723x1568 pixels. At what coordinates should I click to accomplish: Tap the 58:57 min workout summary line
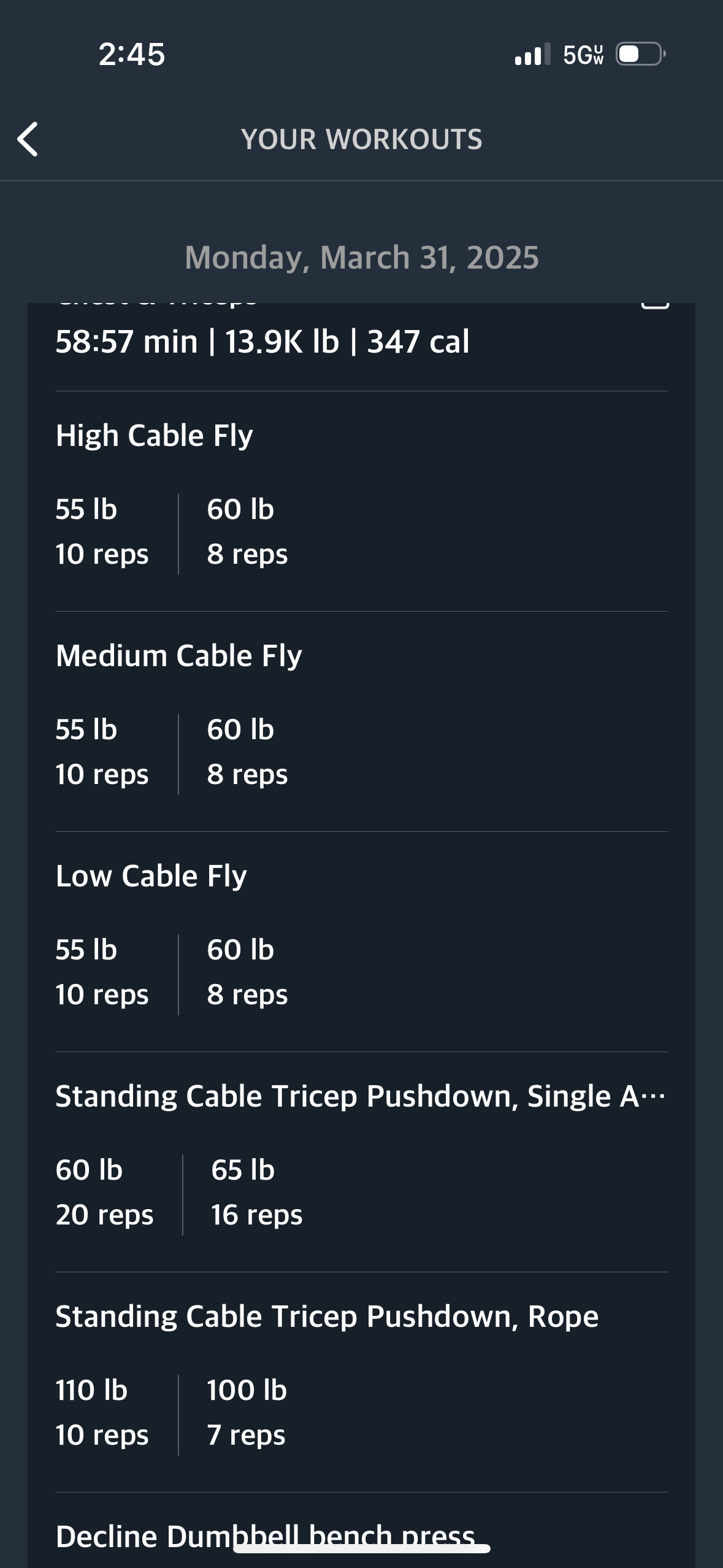click(x=262, y=342)
